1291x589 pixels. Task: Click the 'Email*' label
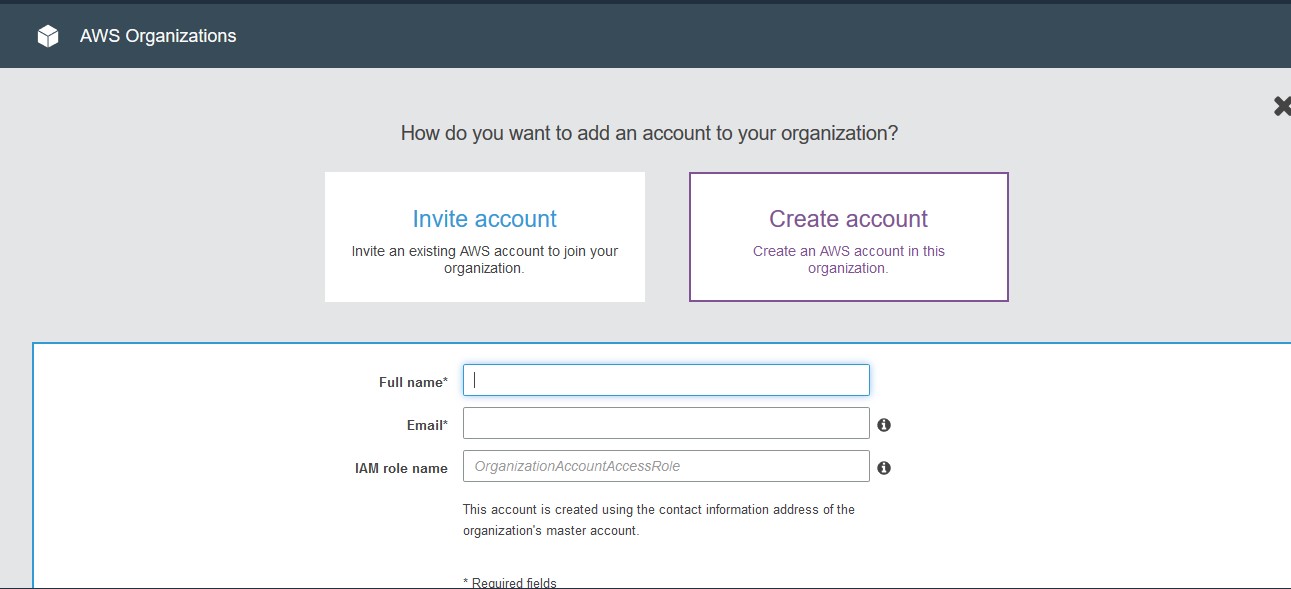[426, 425]
